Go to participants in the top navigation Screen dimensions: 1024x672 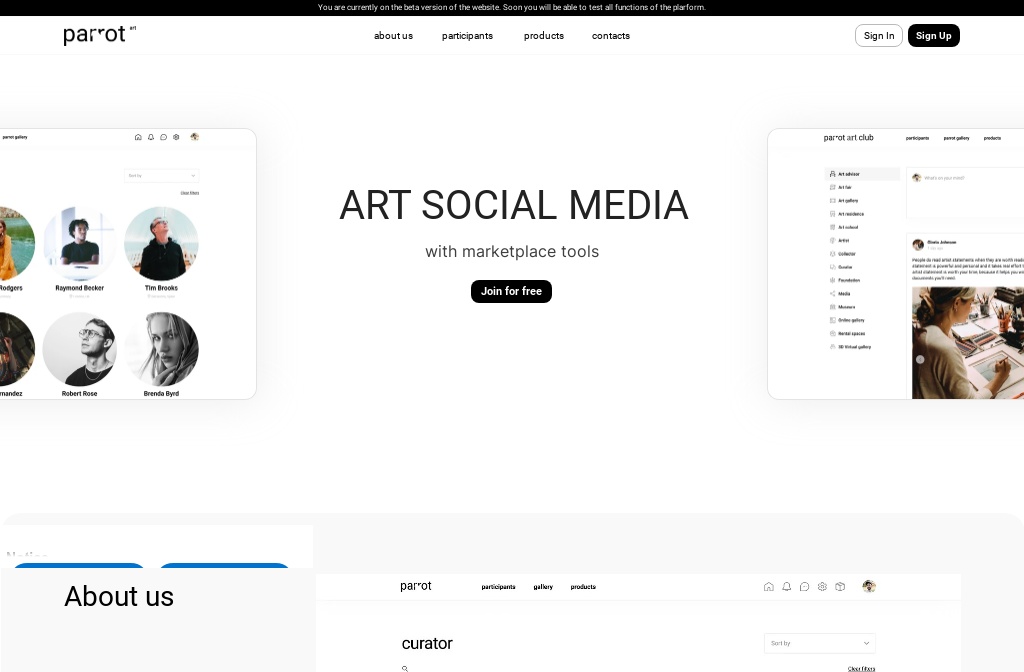(x=467, y=36)
